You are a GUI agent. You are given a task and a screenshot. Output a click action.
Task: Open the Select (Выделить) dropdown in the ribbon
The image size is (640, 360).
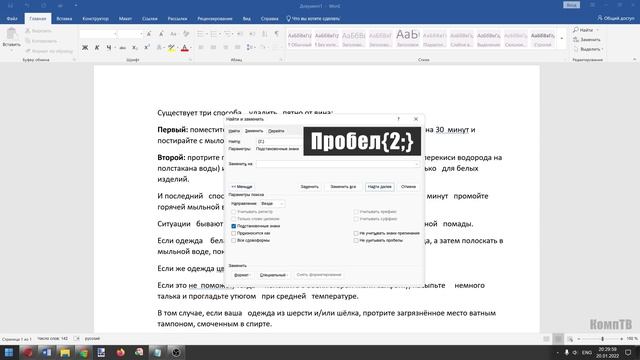coord(588,49)
